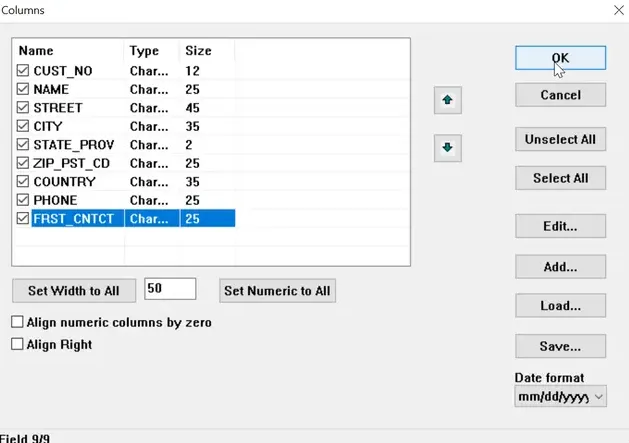Click the Type column header

(144, 51)
